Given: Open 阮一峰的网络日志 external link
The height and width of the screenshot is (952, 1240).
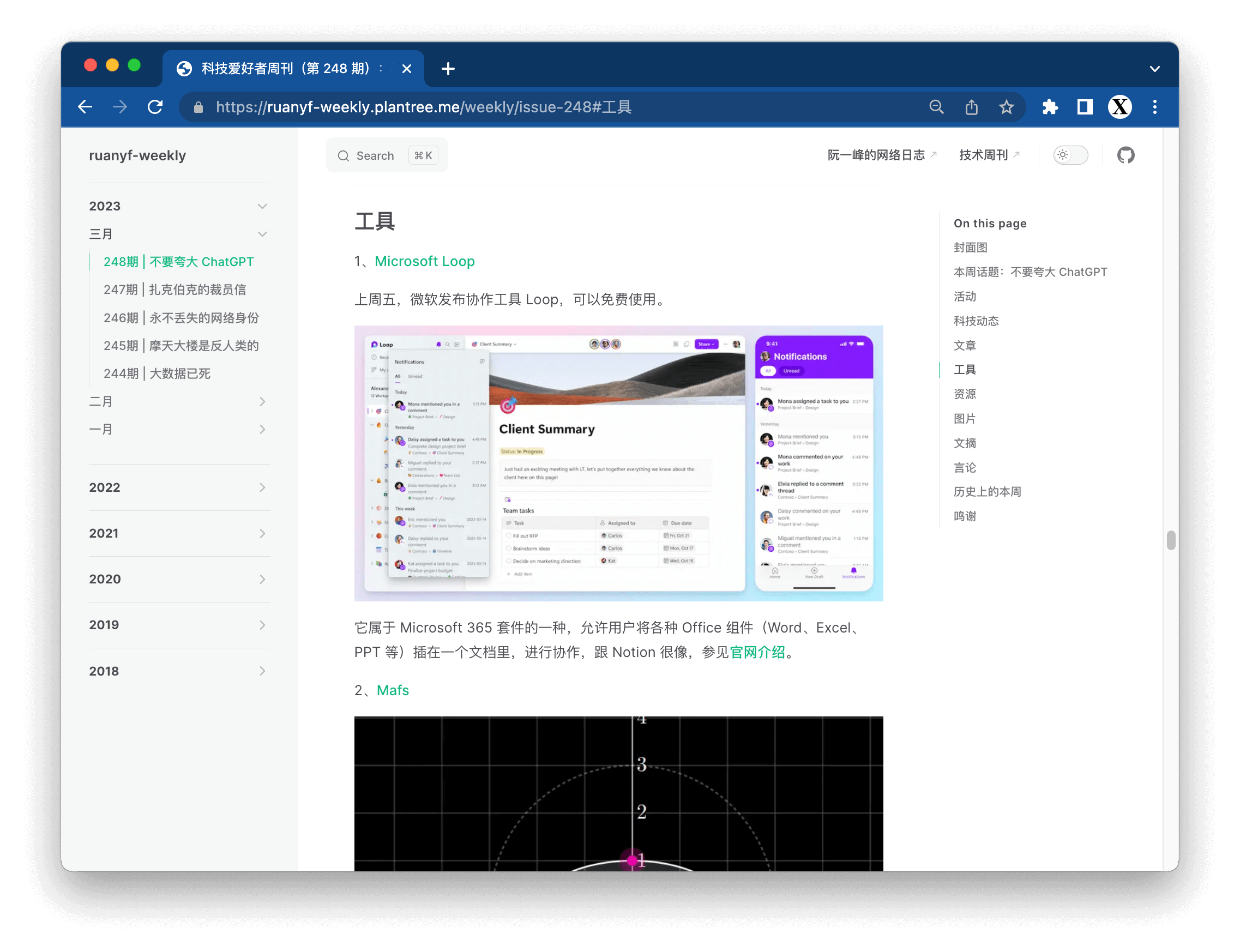Looking at the screenshot, I should [x=882, y=155].
